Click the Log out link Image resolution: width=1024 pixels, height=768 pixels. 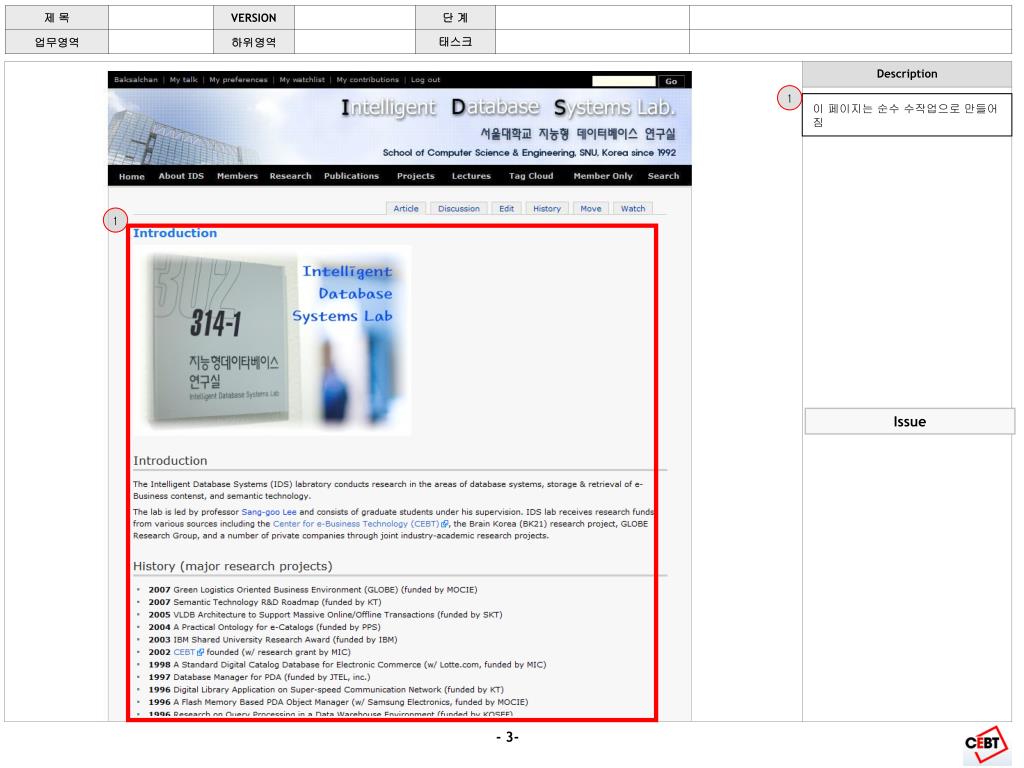pos(425,80)
